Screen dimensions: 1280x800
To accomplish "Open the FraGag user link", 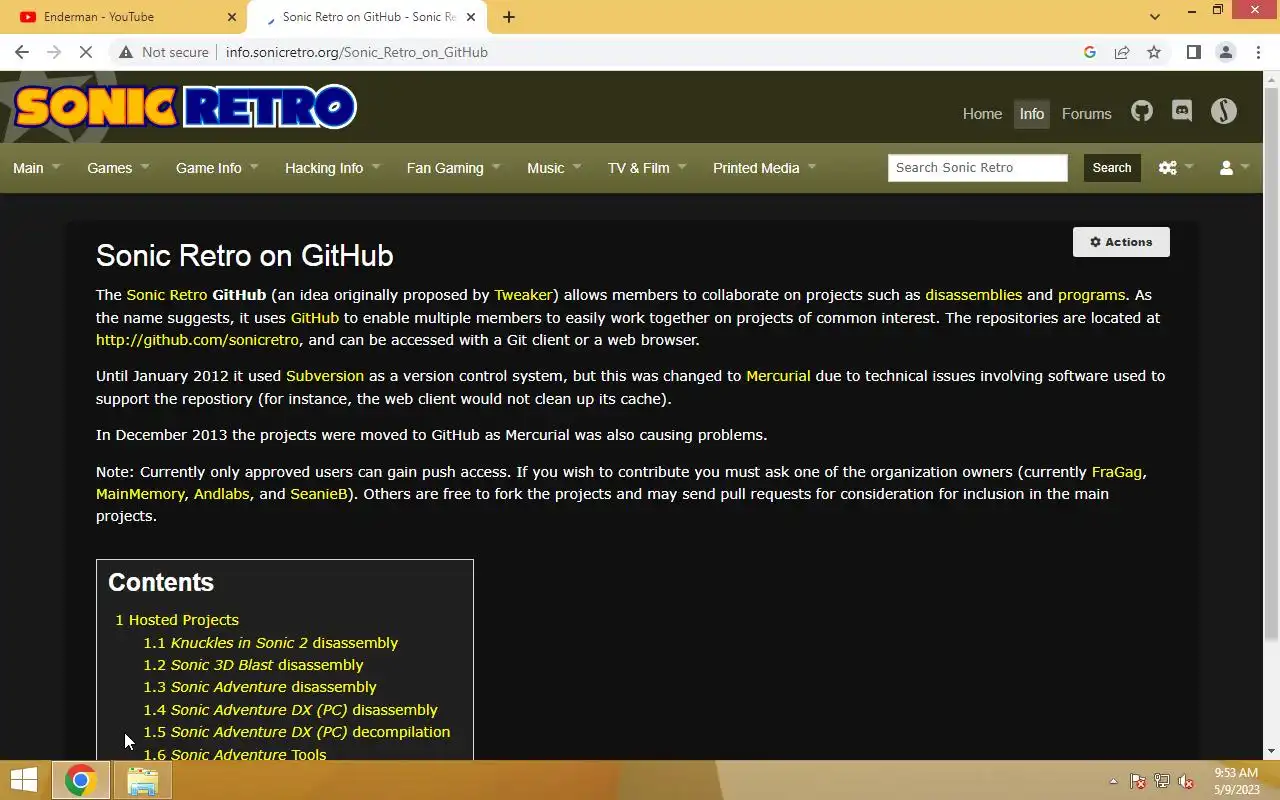I will pos(1117,472).
